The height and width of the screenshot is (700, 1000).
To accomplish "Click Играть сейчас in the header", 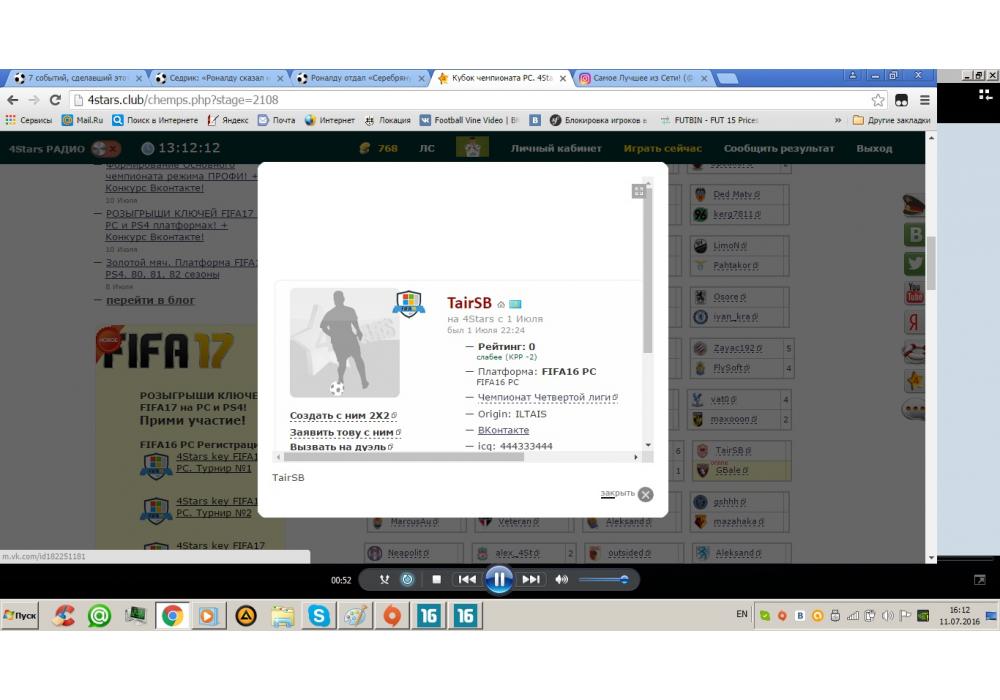I will [663, 149].
